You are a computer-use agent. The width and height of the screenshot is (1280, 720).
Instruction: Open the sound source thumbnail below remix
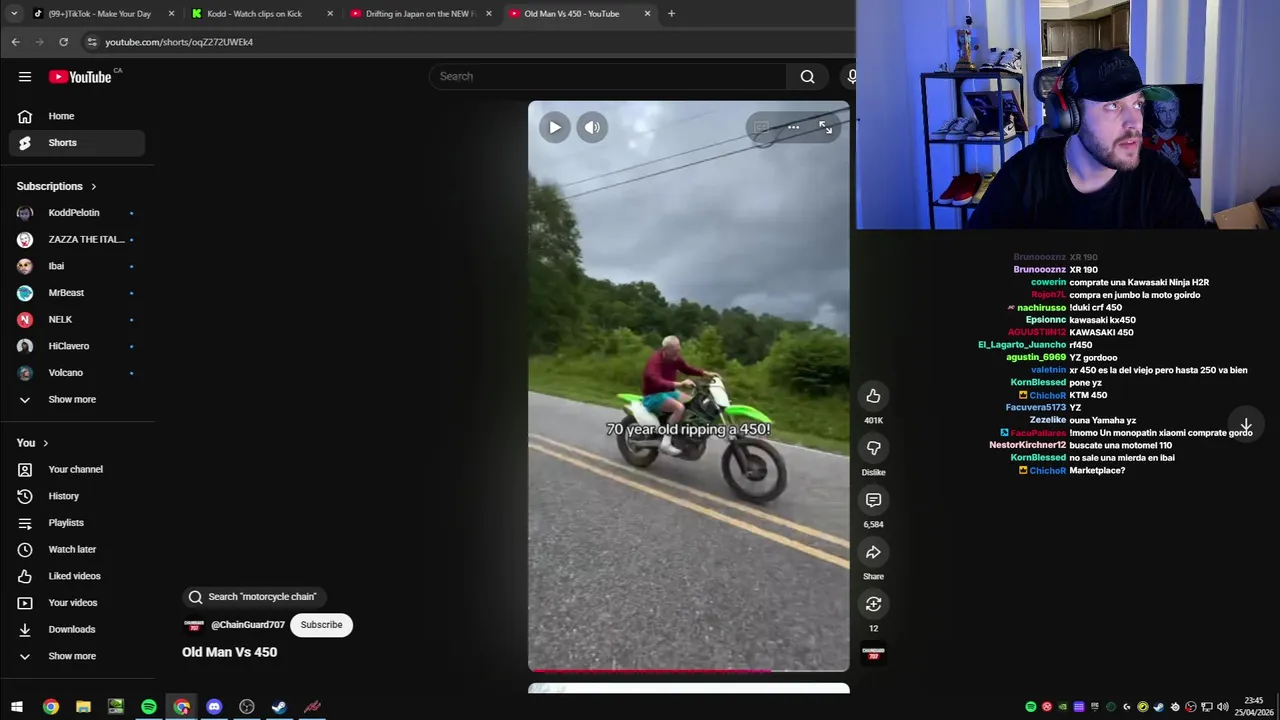[873, 653]
